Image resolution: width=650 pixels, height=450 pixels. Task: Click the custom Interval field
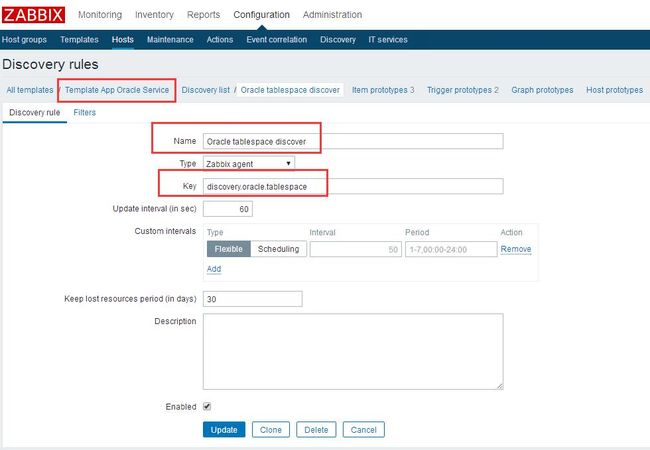[x=356, y=249]
